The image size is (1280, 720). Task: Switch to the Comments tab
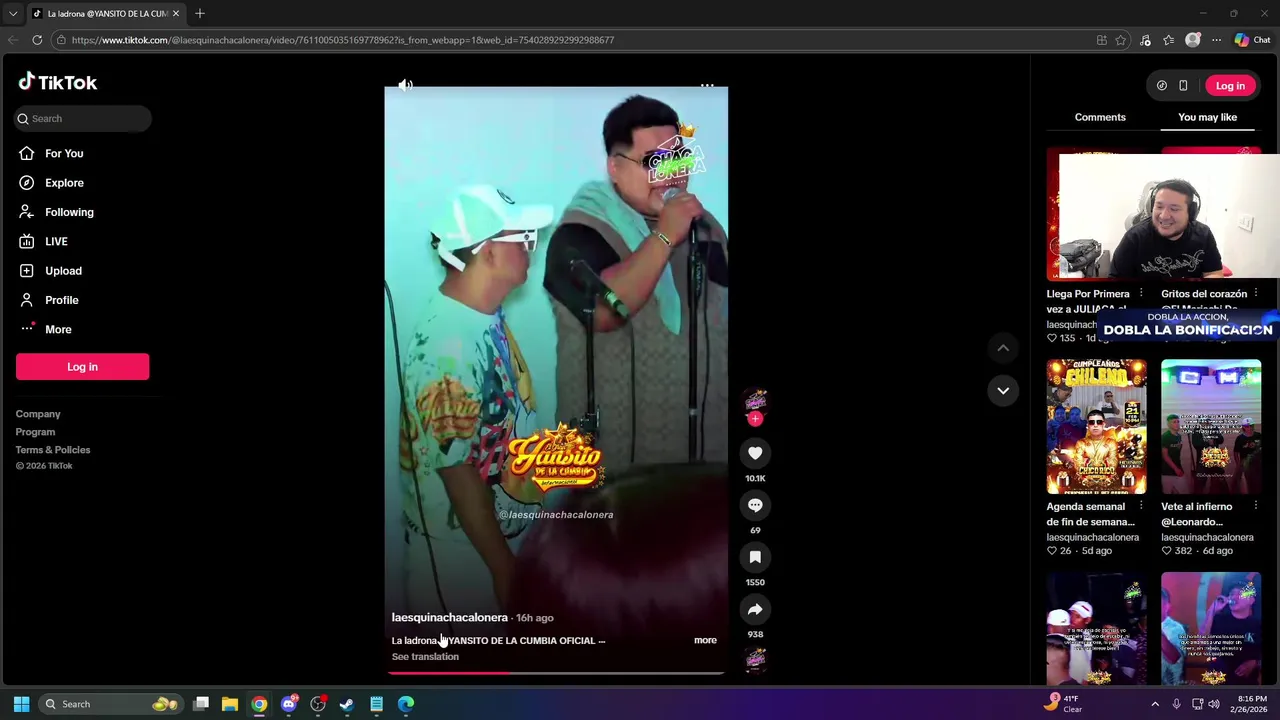[1100, 117]
